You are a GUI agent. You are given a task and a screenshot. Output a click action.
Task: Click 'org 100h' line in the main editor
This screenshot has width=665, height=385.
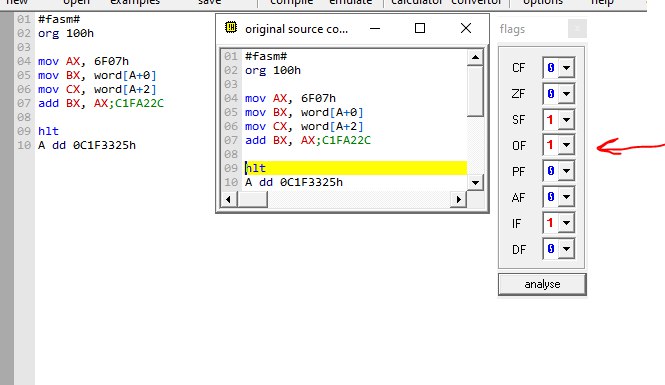66,33
